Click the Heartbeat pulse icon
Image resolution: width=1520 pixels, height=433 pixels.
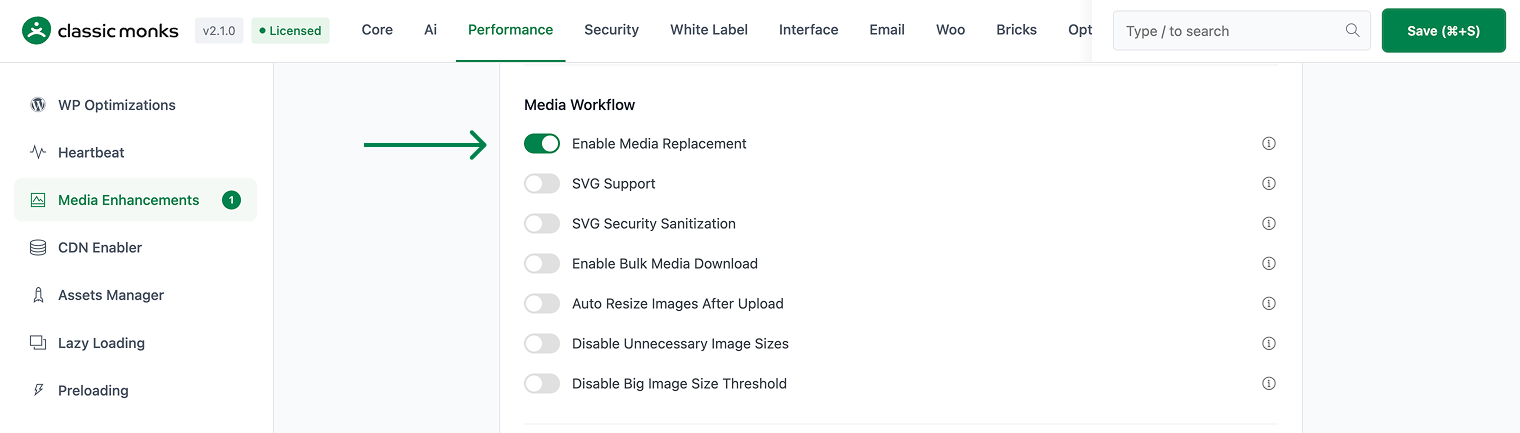38,152
